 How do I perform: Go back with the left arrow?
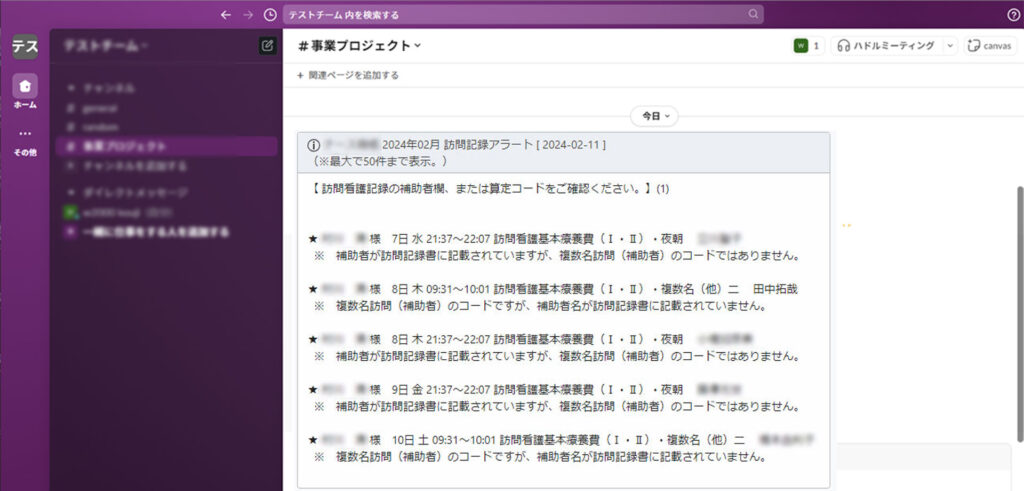tap(226, 14)
